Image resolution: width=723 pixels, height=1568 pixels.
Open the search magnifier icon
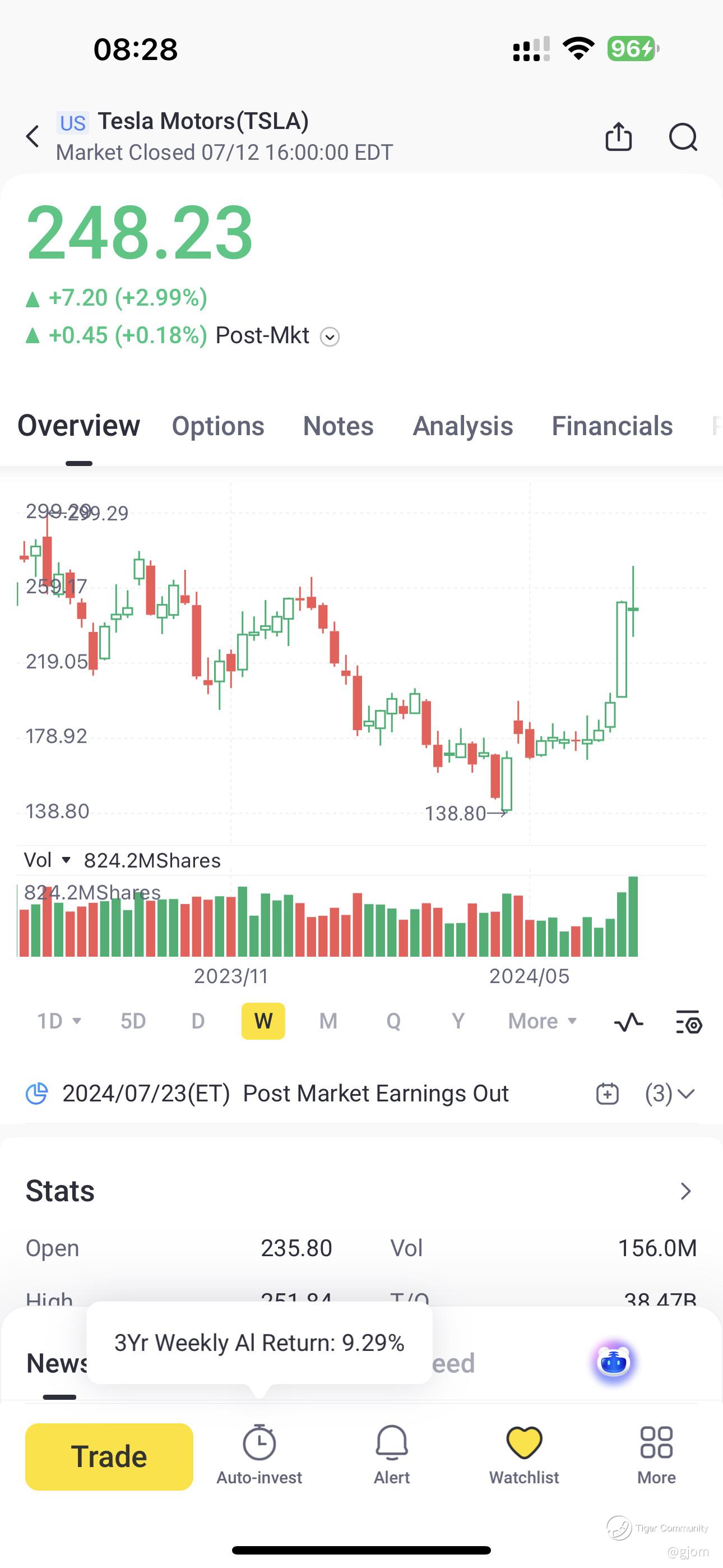[x=683, y=136]
